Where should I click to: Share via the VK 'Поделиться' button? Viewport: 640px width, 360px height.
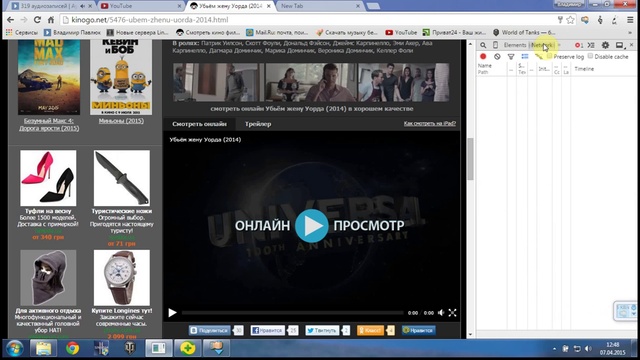click(x=210, y=330)
